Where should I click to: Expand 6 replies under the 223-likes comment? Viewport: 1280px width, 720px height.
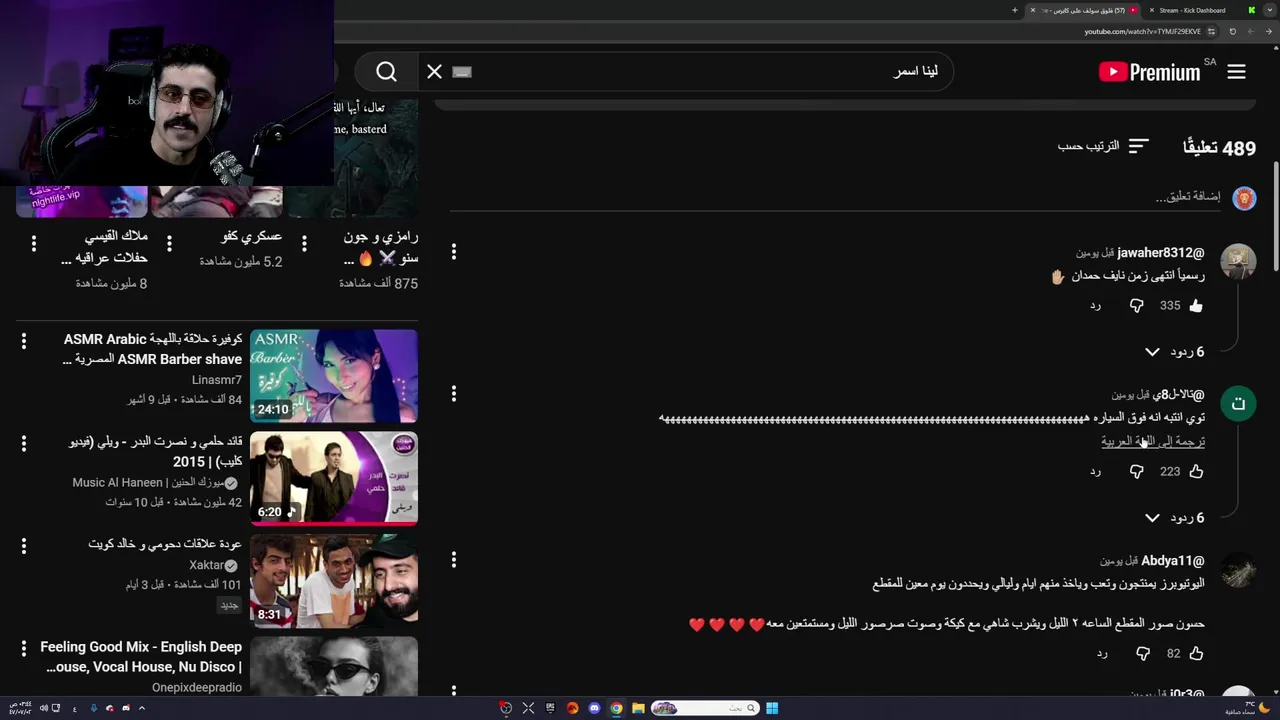[x=1174, y=518]
